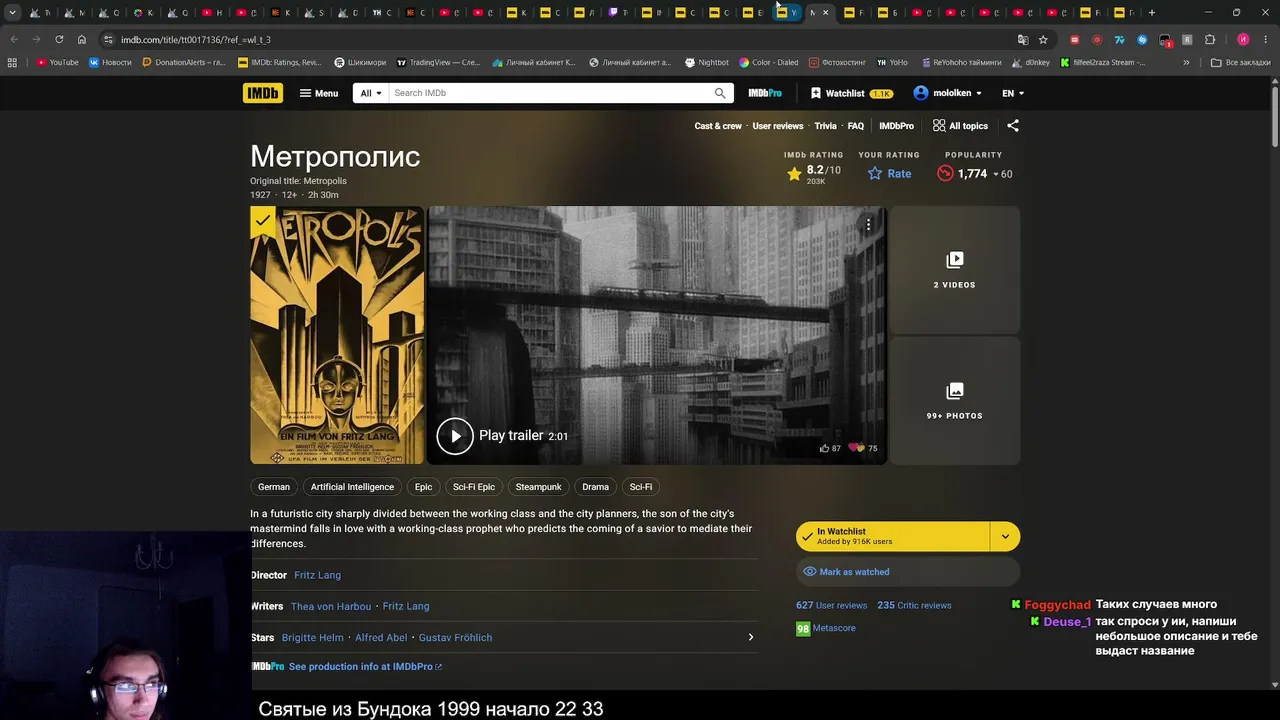Image resolution: width=1280 pixels, height=720 pixels.
Task: Open Alfred Abel's page
Action: (x=381, y=638)
